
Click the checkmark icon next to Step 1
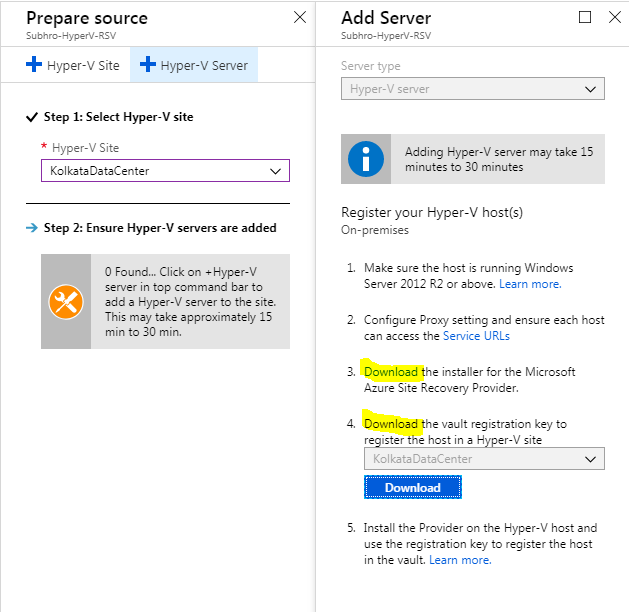pyautogui.click(x=32, y=117)
